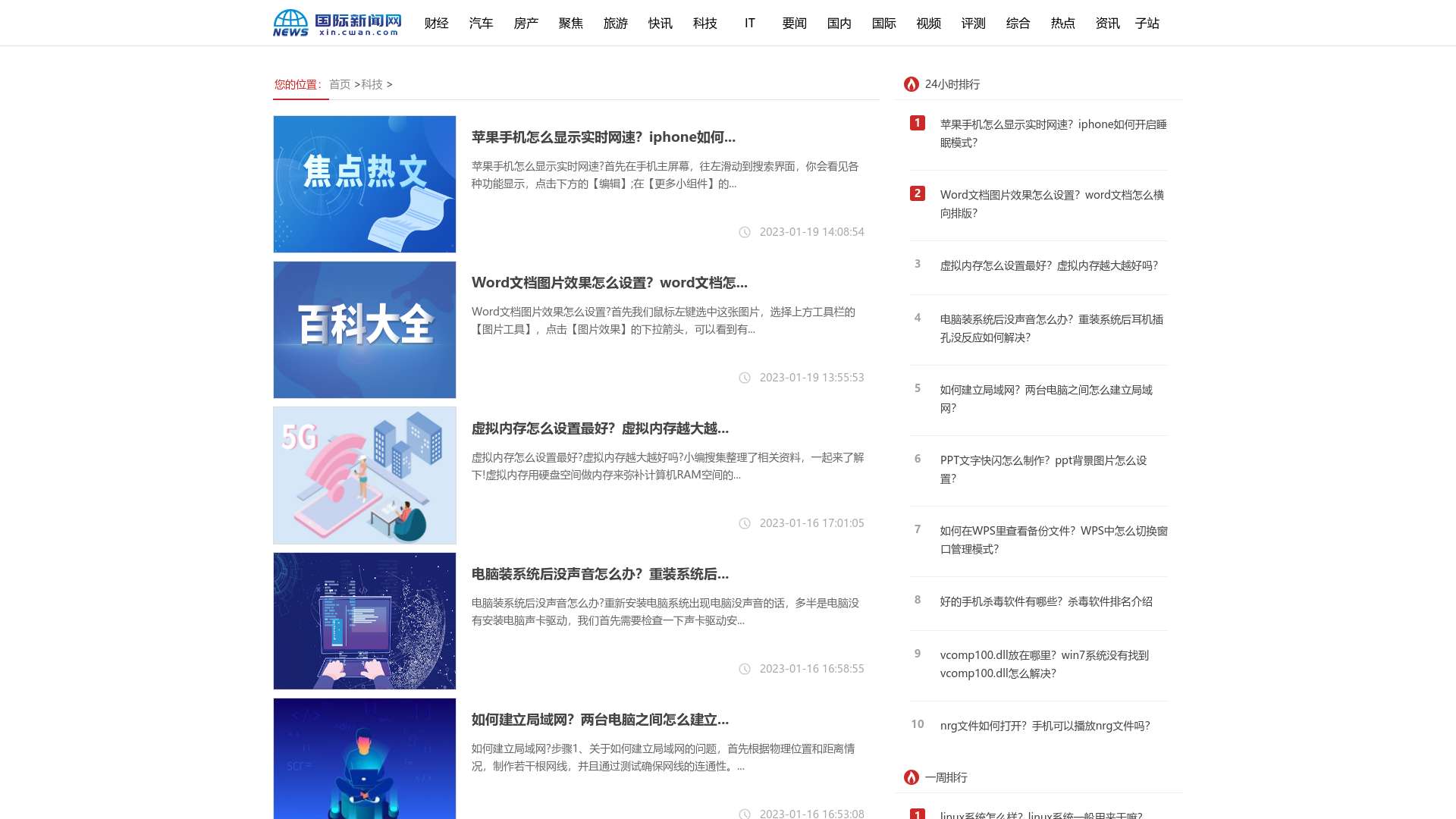Click clock icon next to 14:08:54 timestamp
Image resolution: width=1456 pixels, height=819 pixels.
745,232
